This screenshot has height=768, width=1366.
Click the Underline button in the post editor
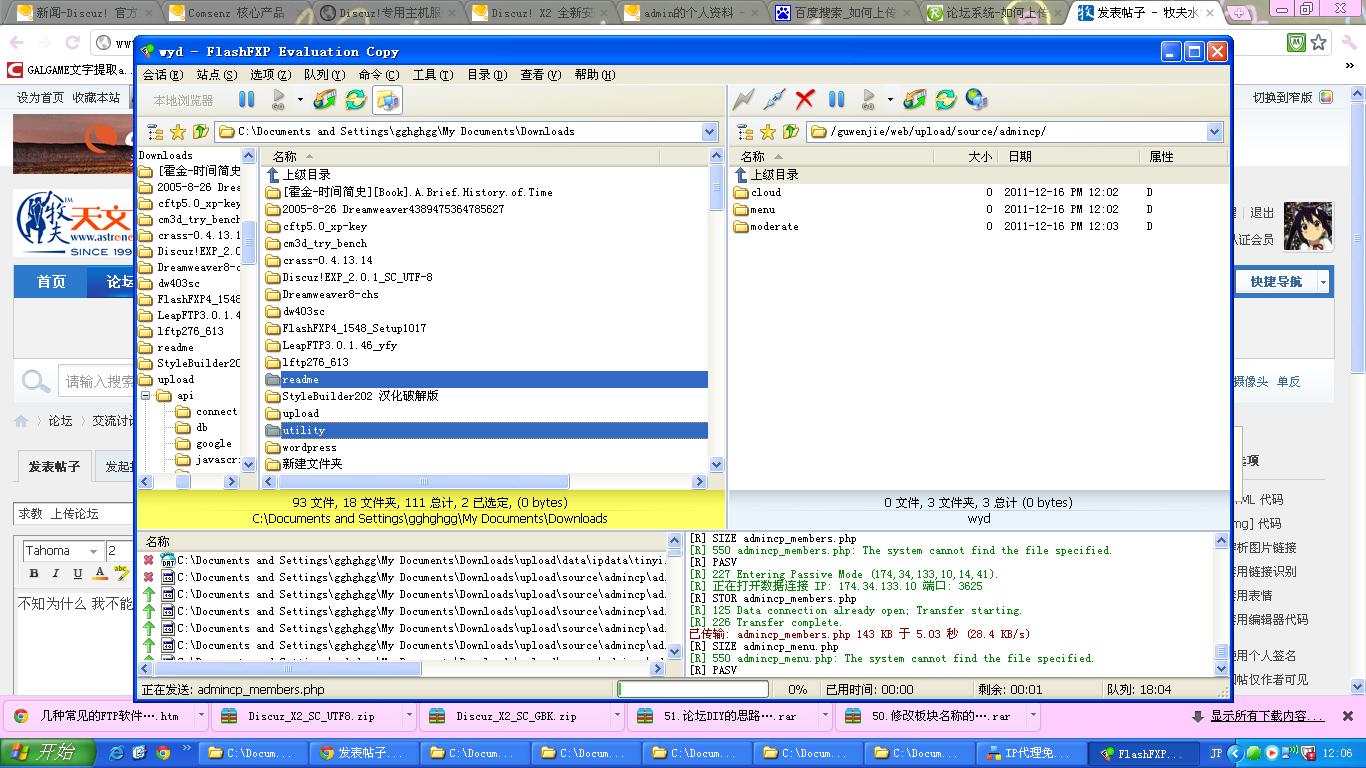coord(78,573)
